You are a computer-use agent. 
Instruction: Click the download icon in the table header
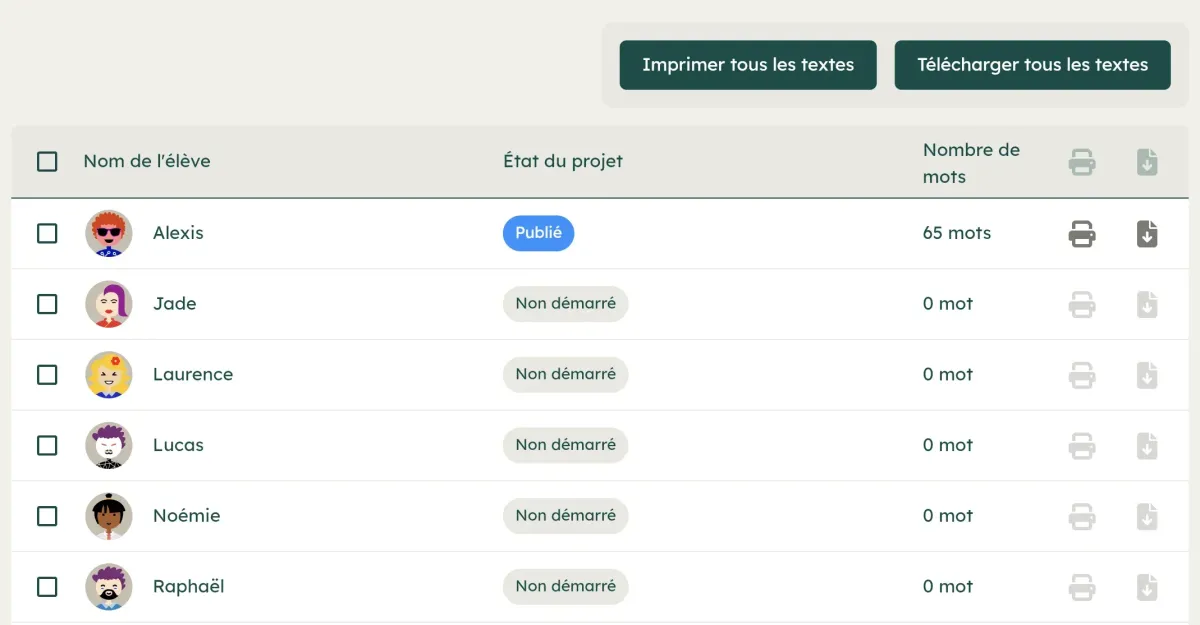coord(1147,162)
